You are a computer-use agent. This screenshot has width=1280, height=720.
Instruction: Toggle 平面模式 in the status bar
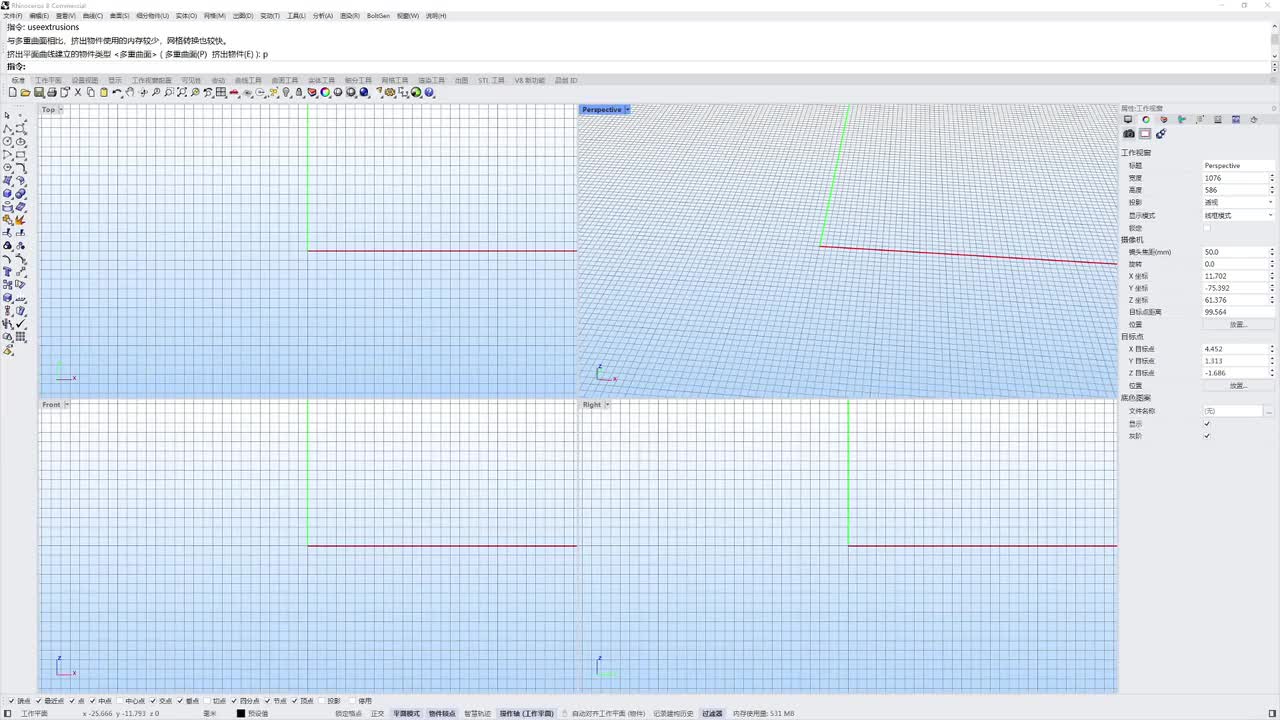point(406,714)
